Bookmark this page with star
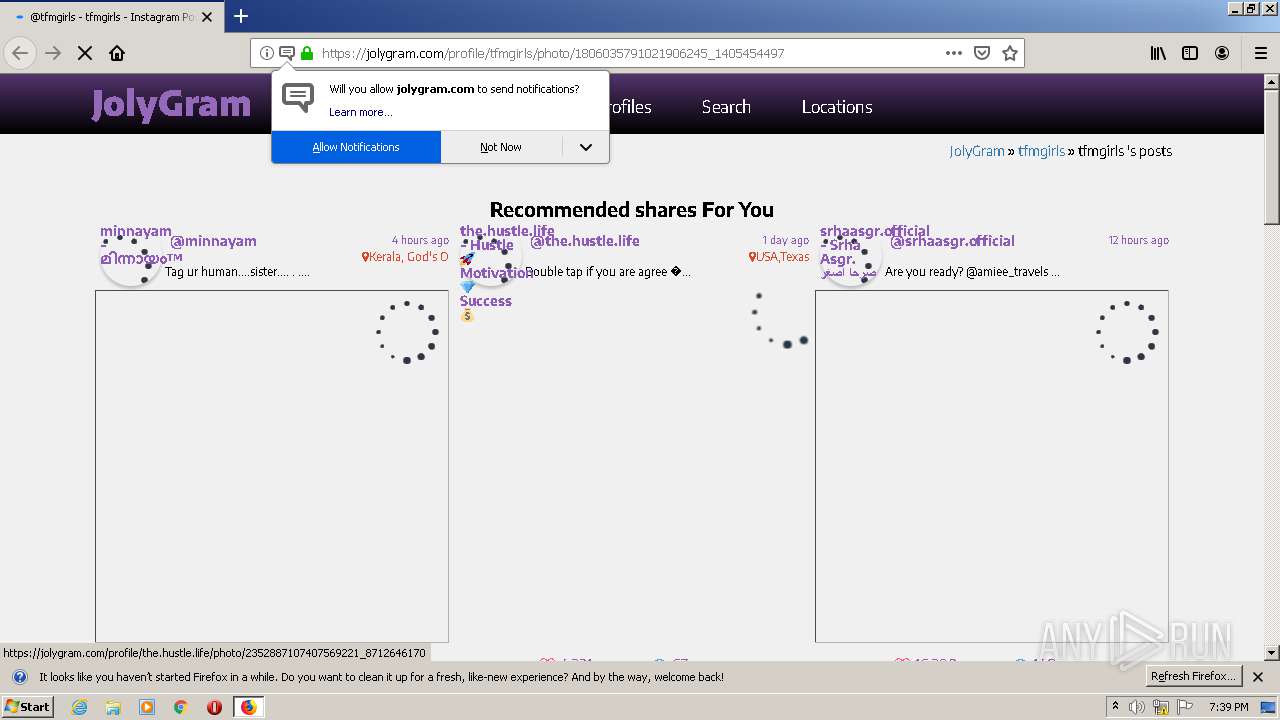 click(x=1010, y=53)
